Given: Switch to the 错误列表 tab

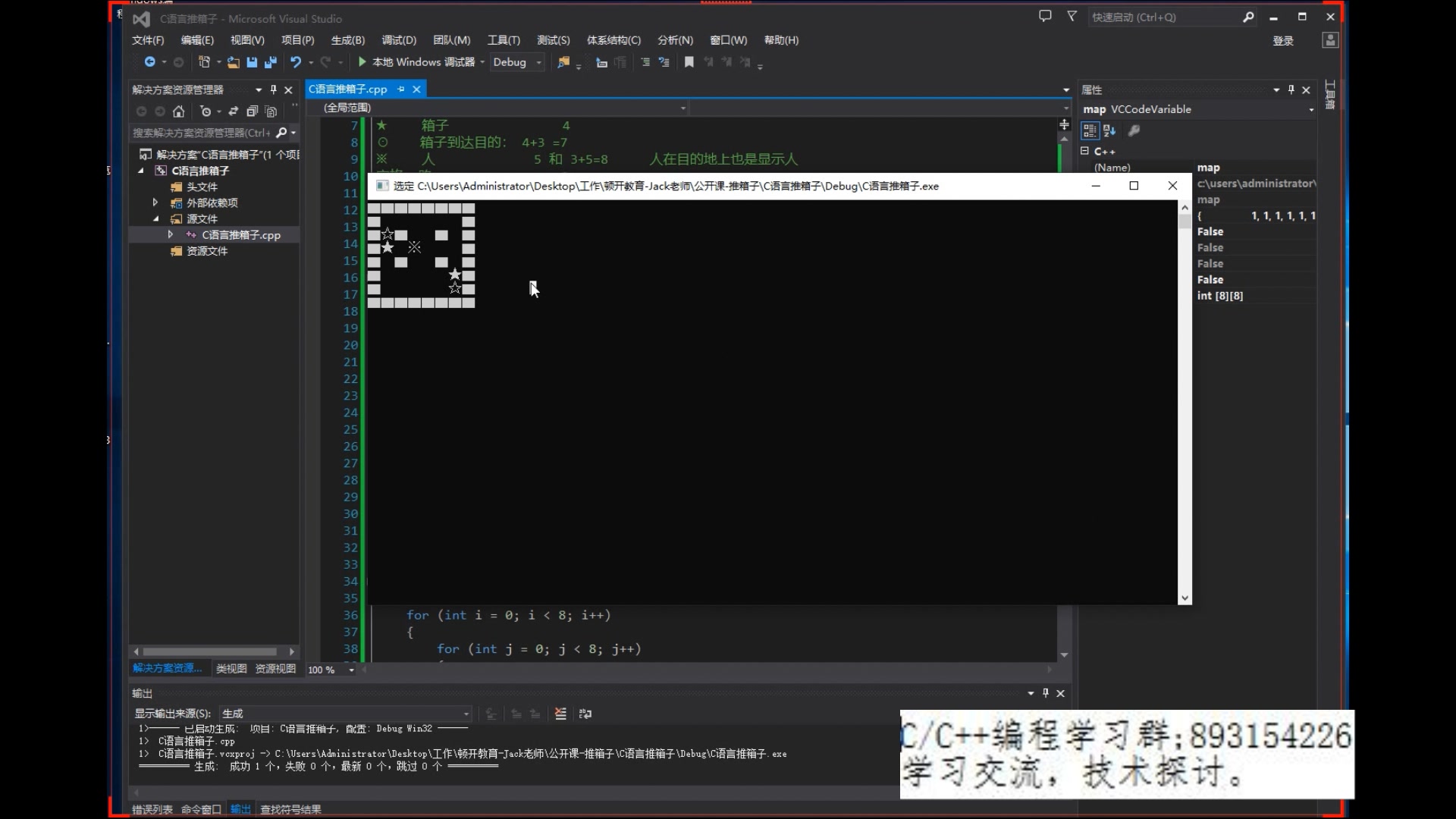Looking at the screenshot, I should tap(152, 809).
